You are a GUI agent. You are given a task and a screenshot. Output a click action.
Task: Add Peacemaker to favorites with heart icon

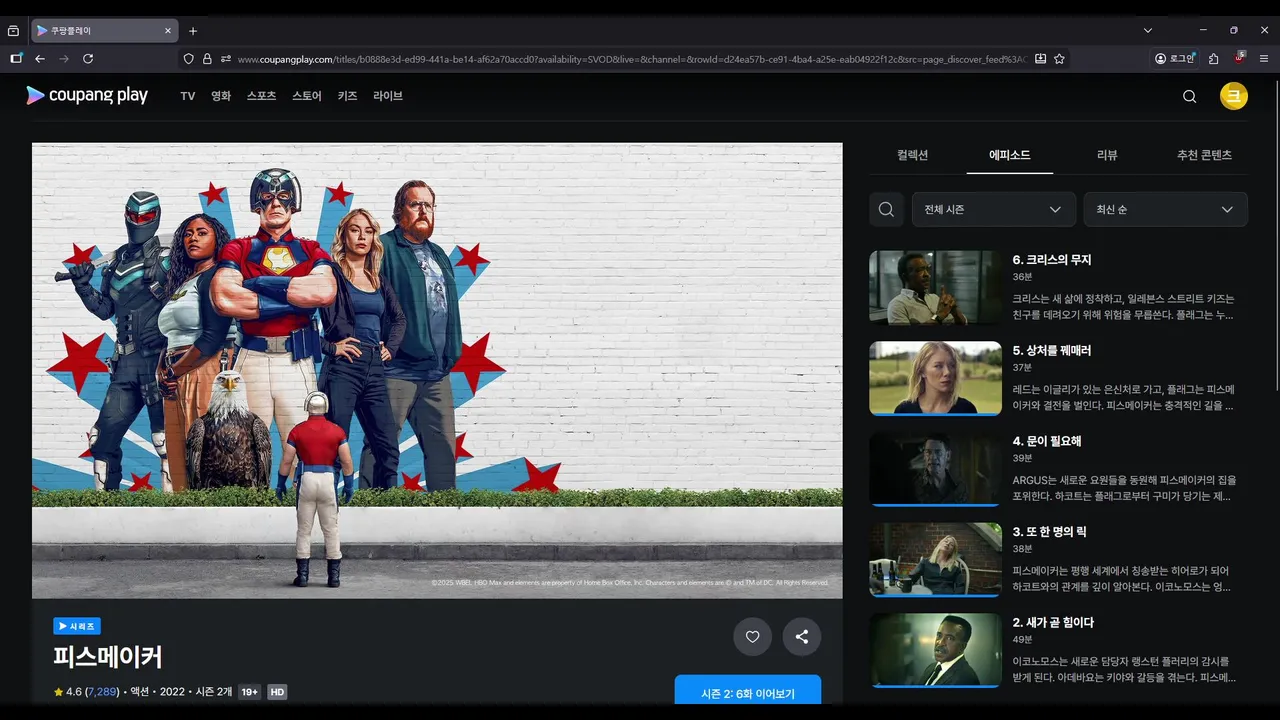[x=752, y=636]
